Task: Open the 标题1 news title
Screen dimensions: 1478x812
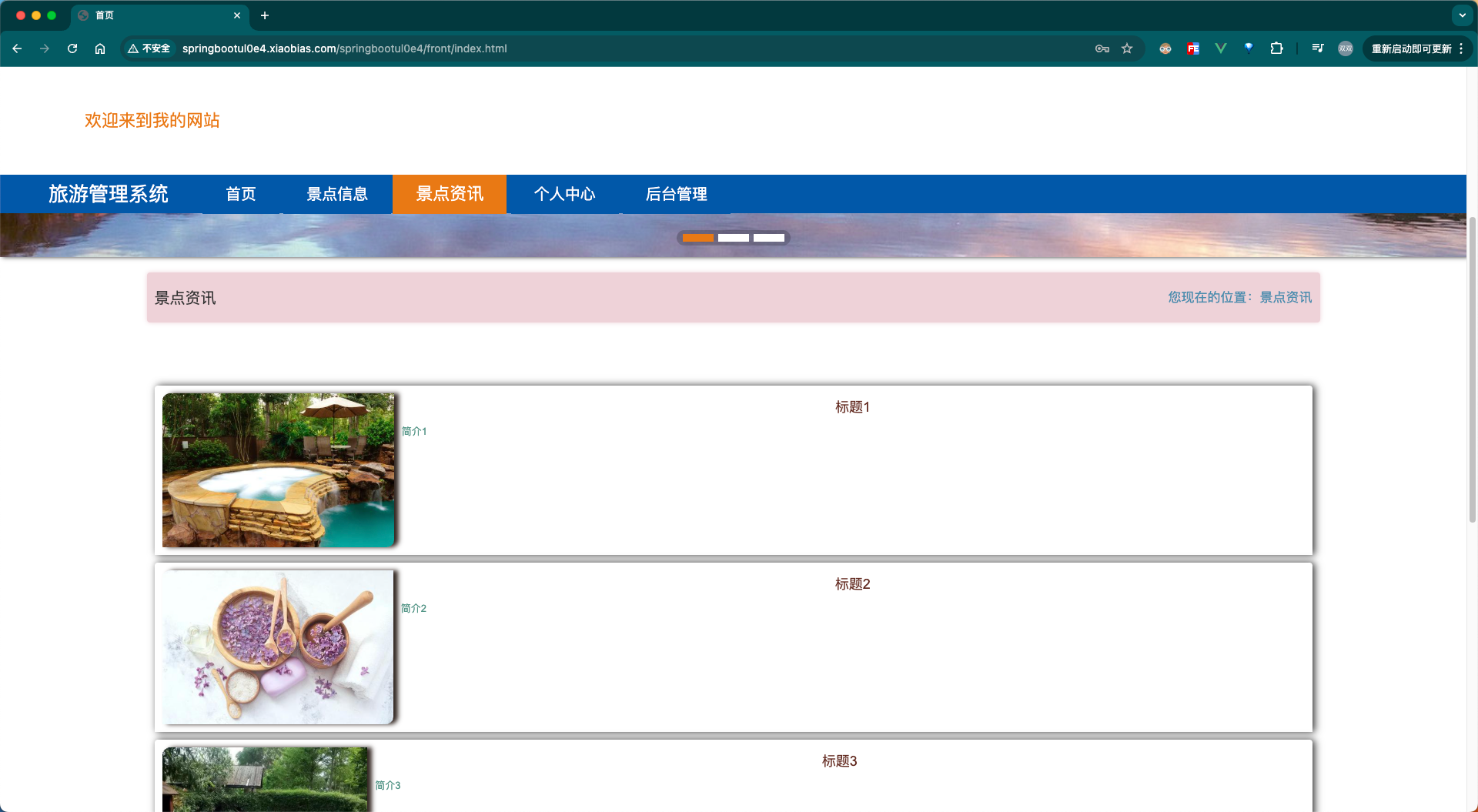Action: tap(852, 407)
